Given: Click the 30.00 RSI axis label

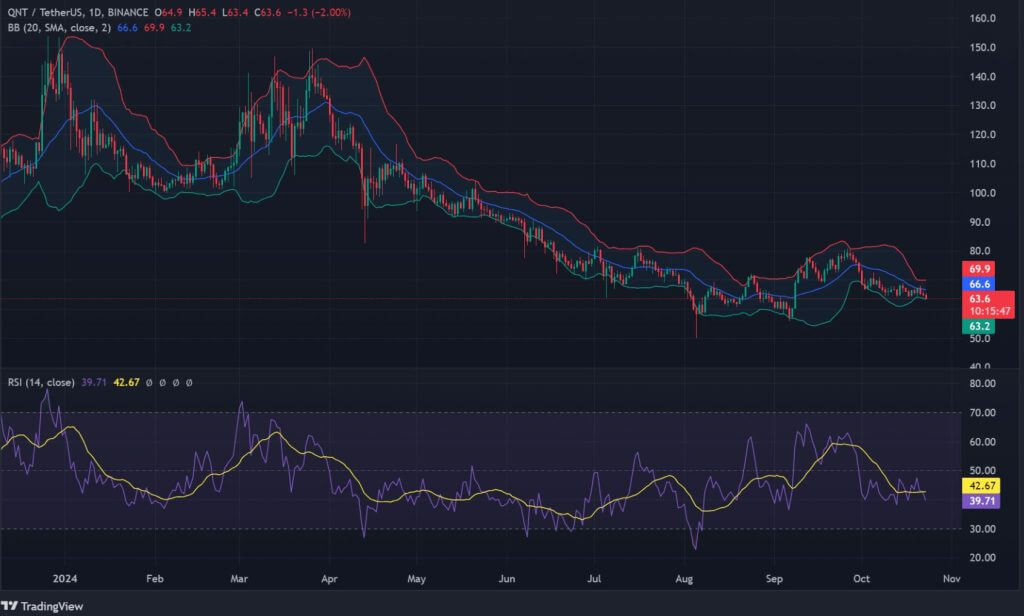Looking at the screenshot, I should 982,528.
